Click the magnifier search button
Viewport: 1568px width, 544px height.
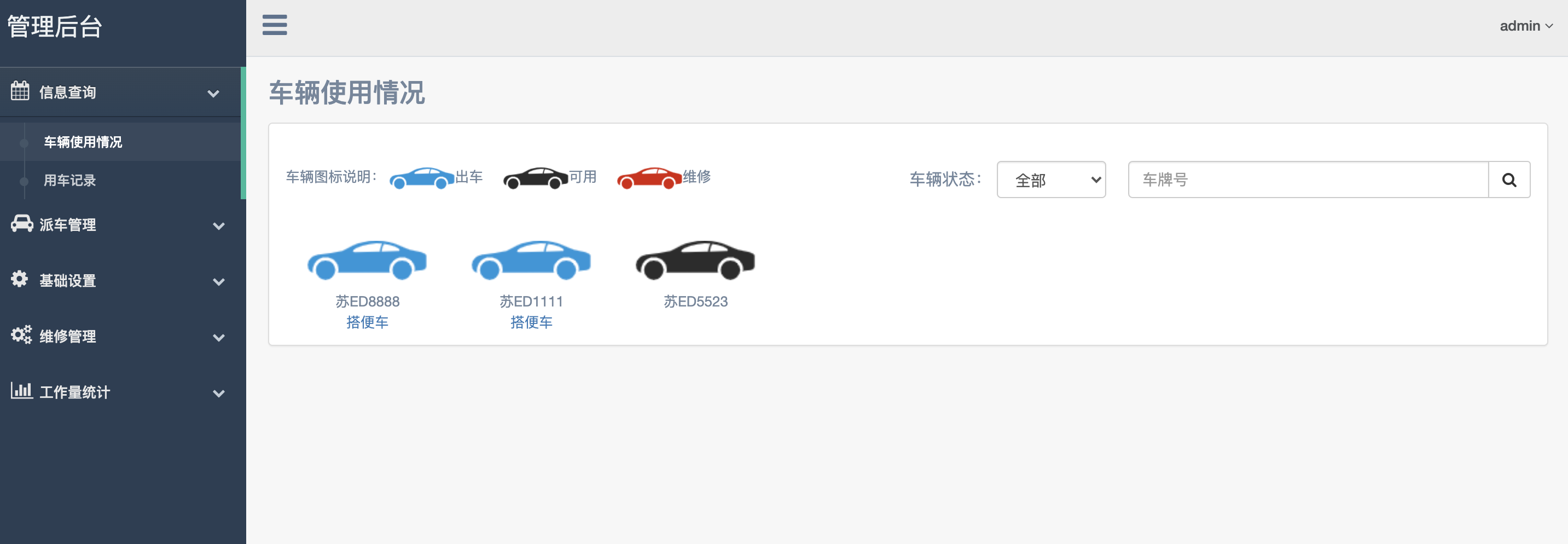click(x=1509, y=180)
